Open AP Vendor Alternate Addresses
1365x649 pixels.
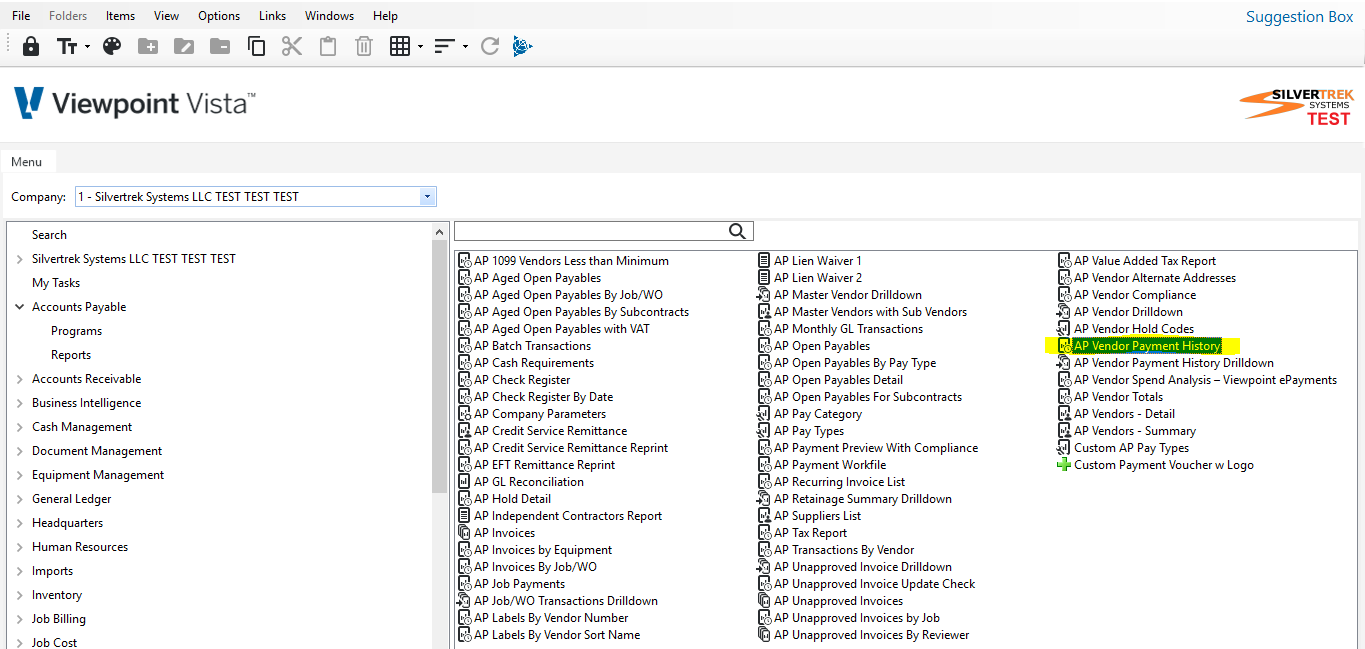click(1155, 278)
